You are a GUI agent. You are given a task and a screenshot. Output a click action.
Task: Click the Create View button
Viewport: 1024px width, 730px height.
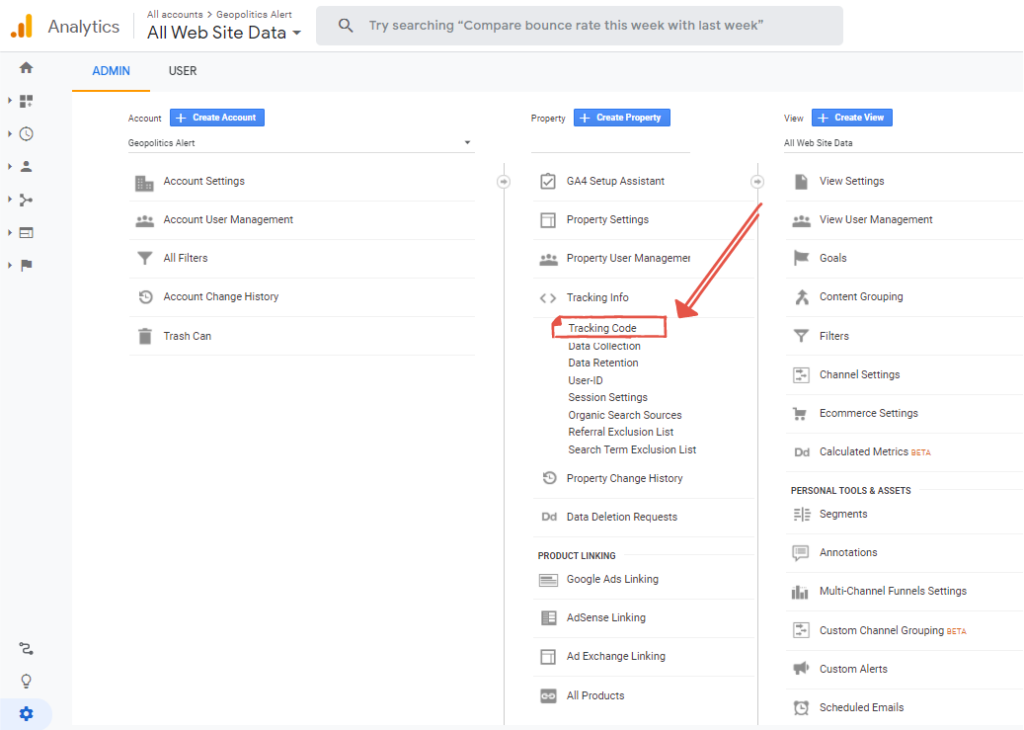tap(851, 118)
